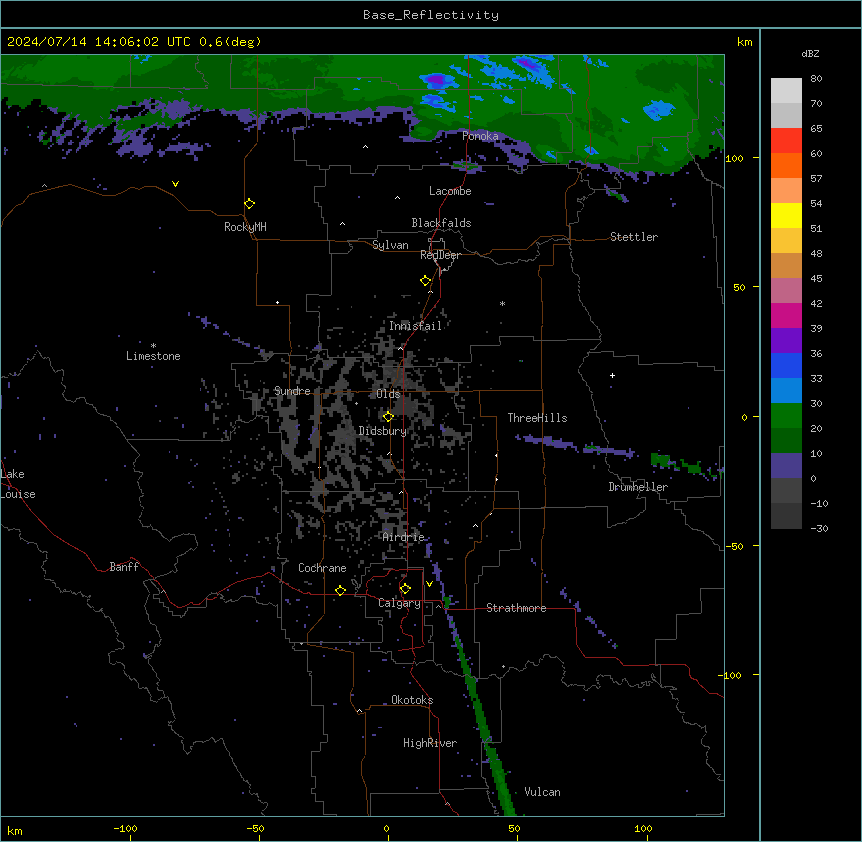The height and width of the screenshot is (842, 862).
Task: Select the Sylvan label
Action: tap(390, 245)
